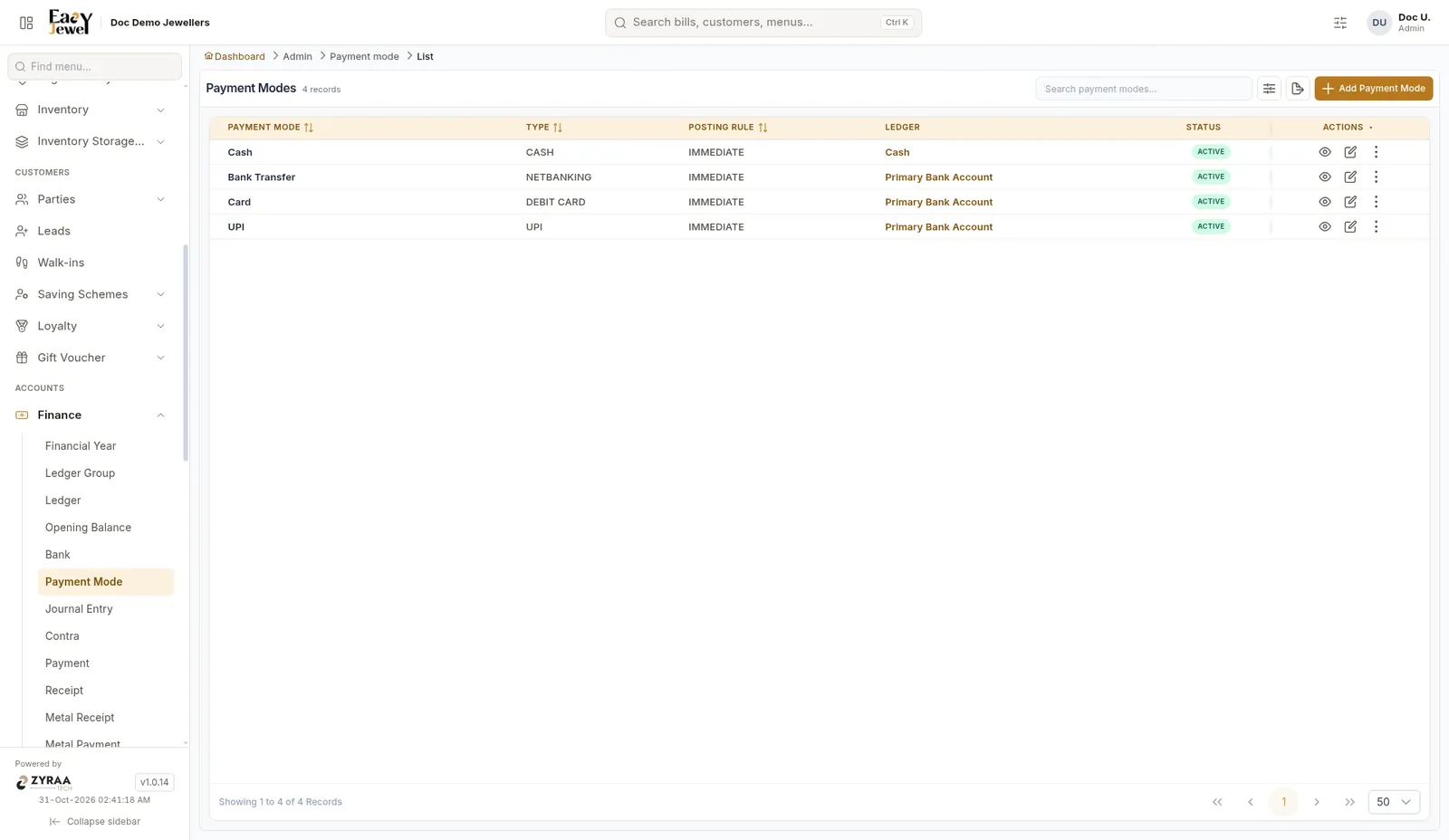
Task: Focus the Find menu search box
Action: pyautogui.click(x=94, y=66)
